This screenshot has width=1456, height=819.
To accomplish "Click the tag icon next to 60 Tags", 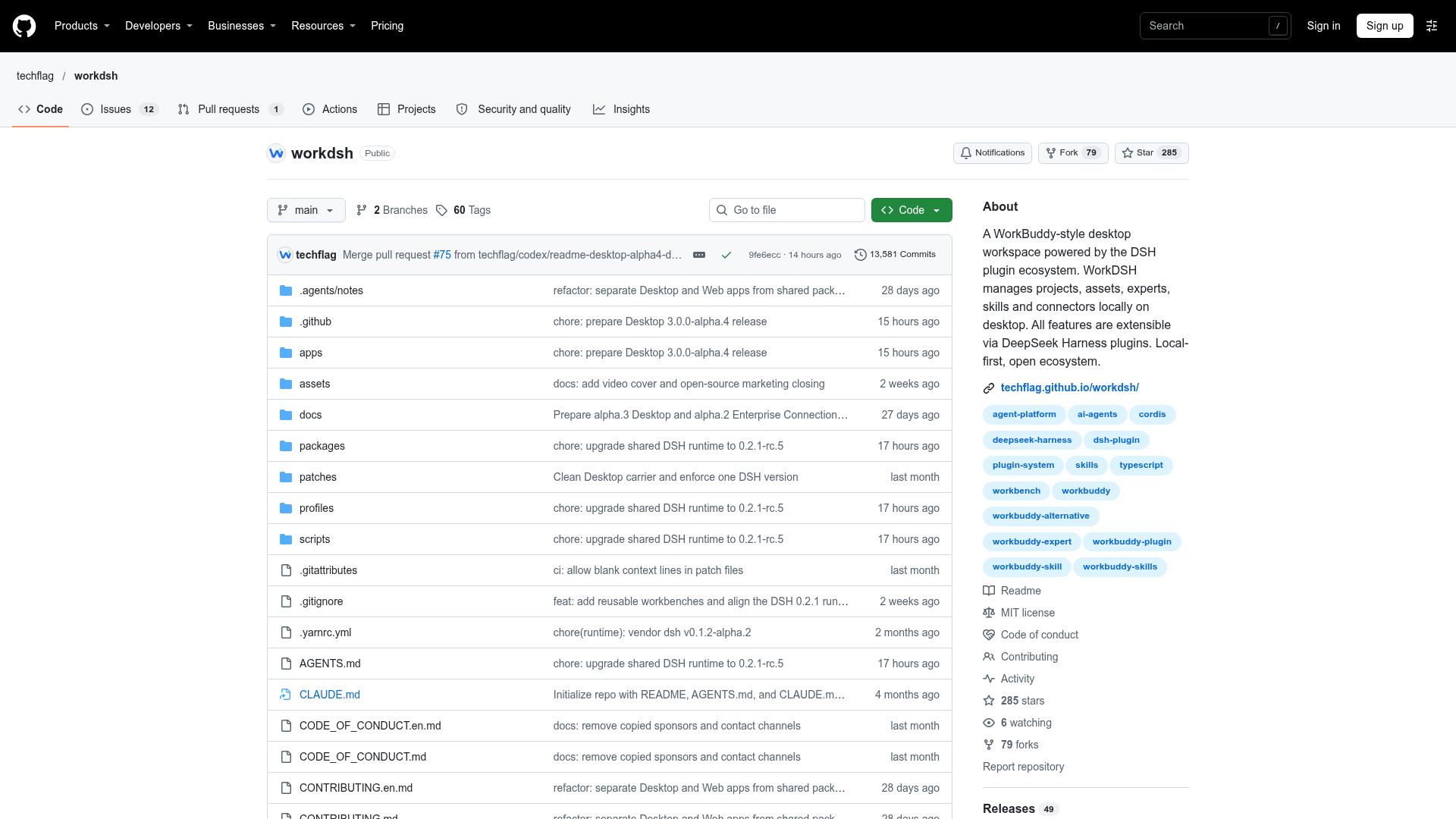I will 441,210.
